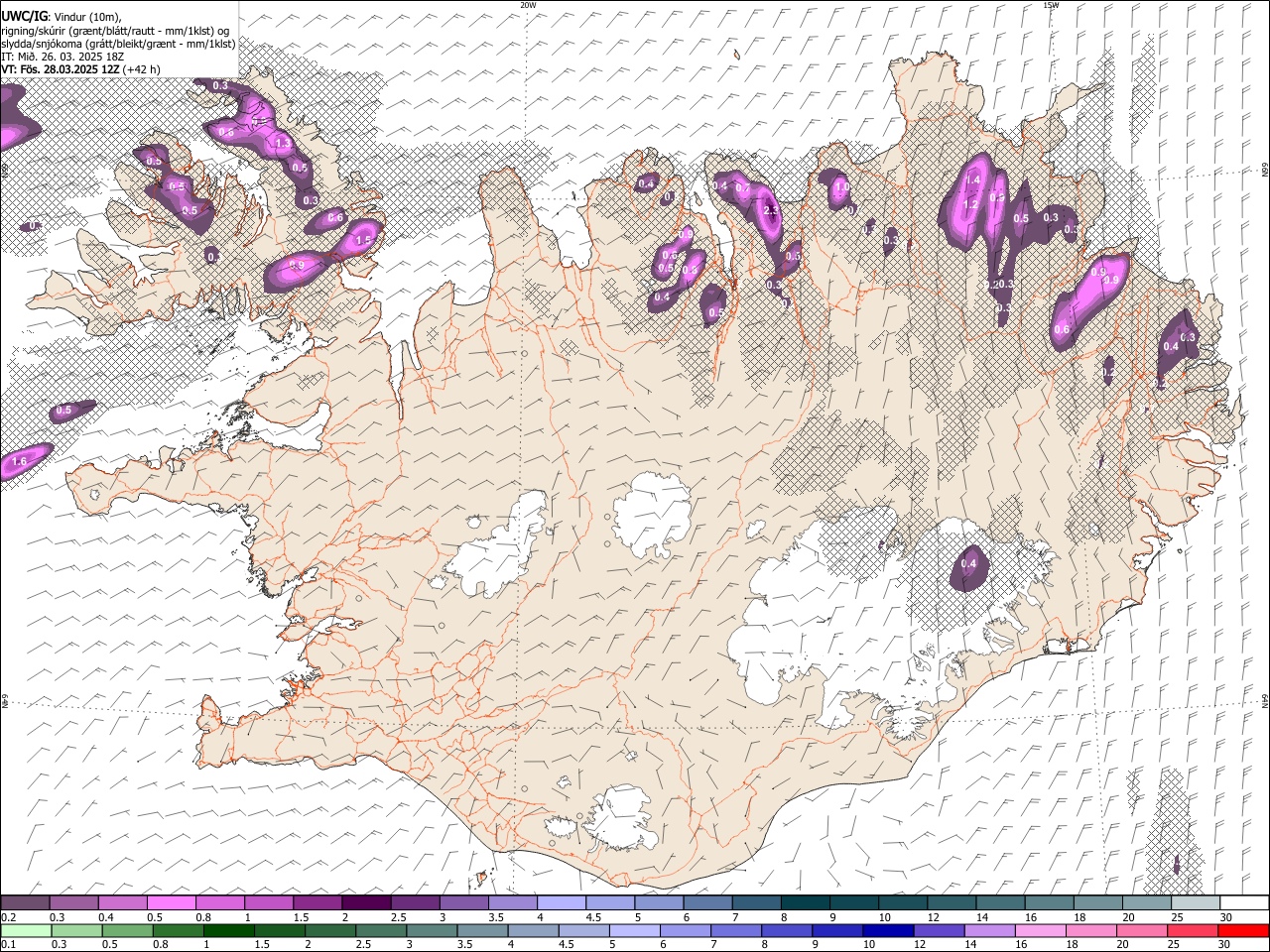Image resolution: width=1270 pixels, height=952 pixels.
Task: Click the 2.3 snowfall value in north Iceland
Action: tap(772, 210)
